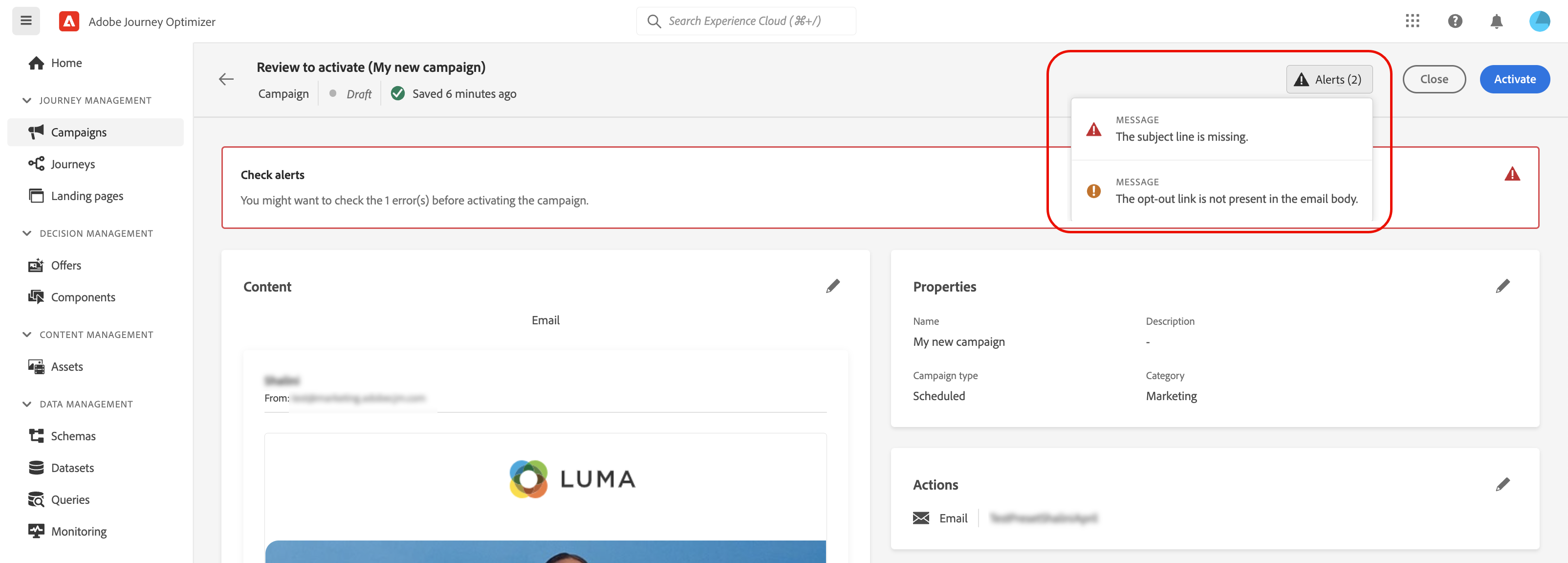1568x563 pixels.
Task: Click the back arrow icon
Action: pos(226,79)
